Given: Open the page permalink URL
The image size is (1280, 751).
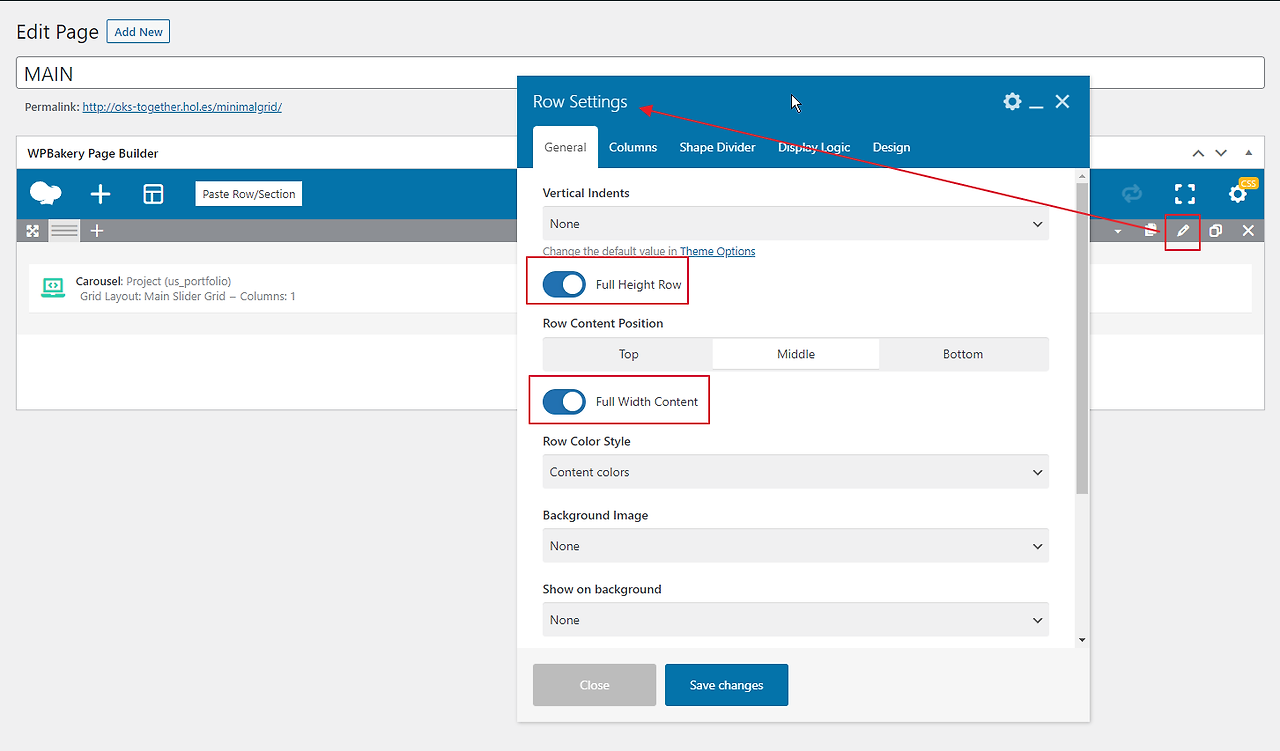Looking at the screenshot, I should (x=182, y=107).
